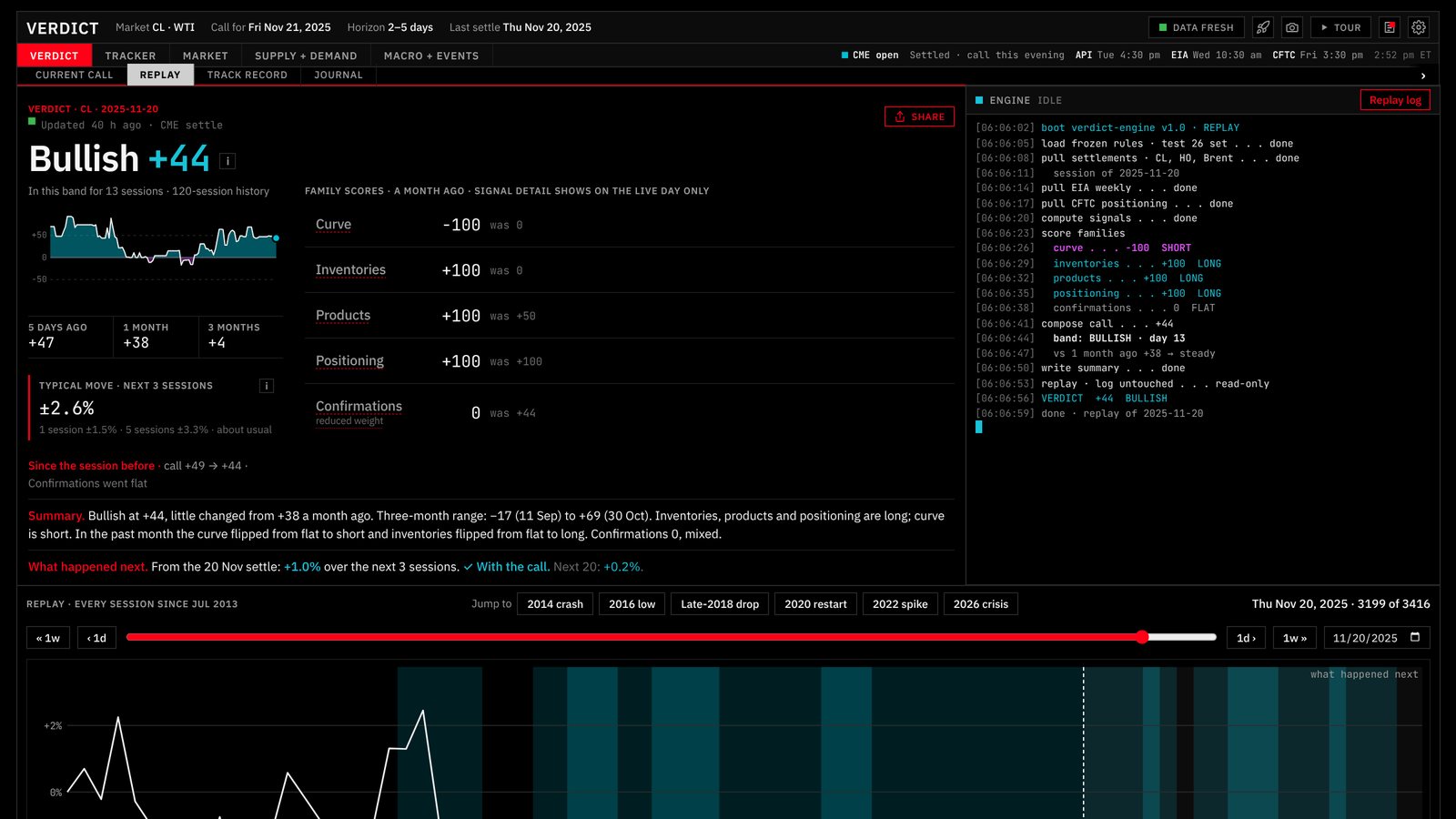The width and height of the screenshot is (1456, 819).
Task: Open the Journal subtab
Action: click(x=339, y=75)
